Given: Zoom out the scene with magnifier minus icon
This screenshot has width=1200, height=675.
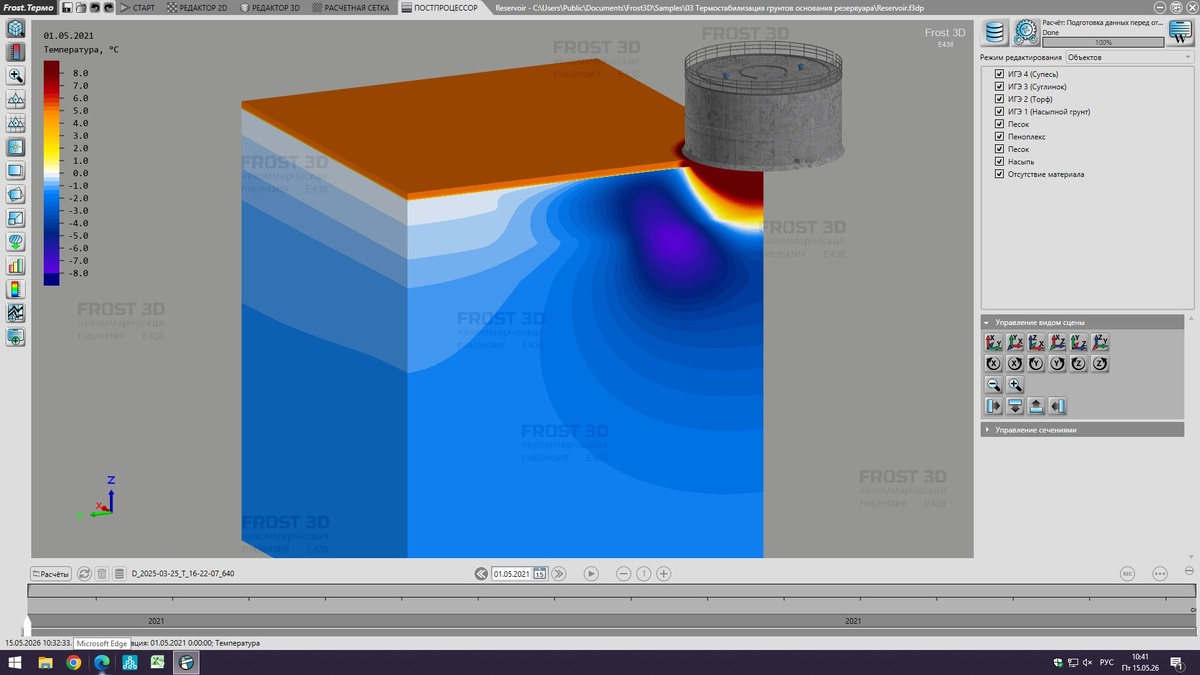Looking at the screenshot, I should (x=994, y=385).
